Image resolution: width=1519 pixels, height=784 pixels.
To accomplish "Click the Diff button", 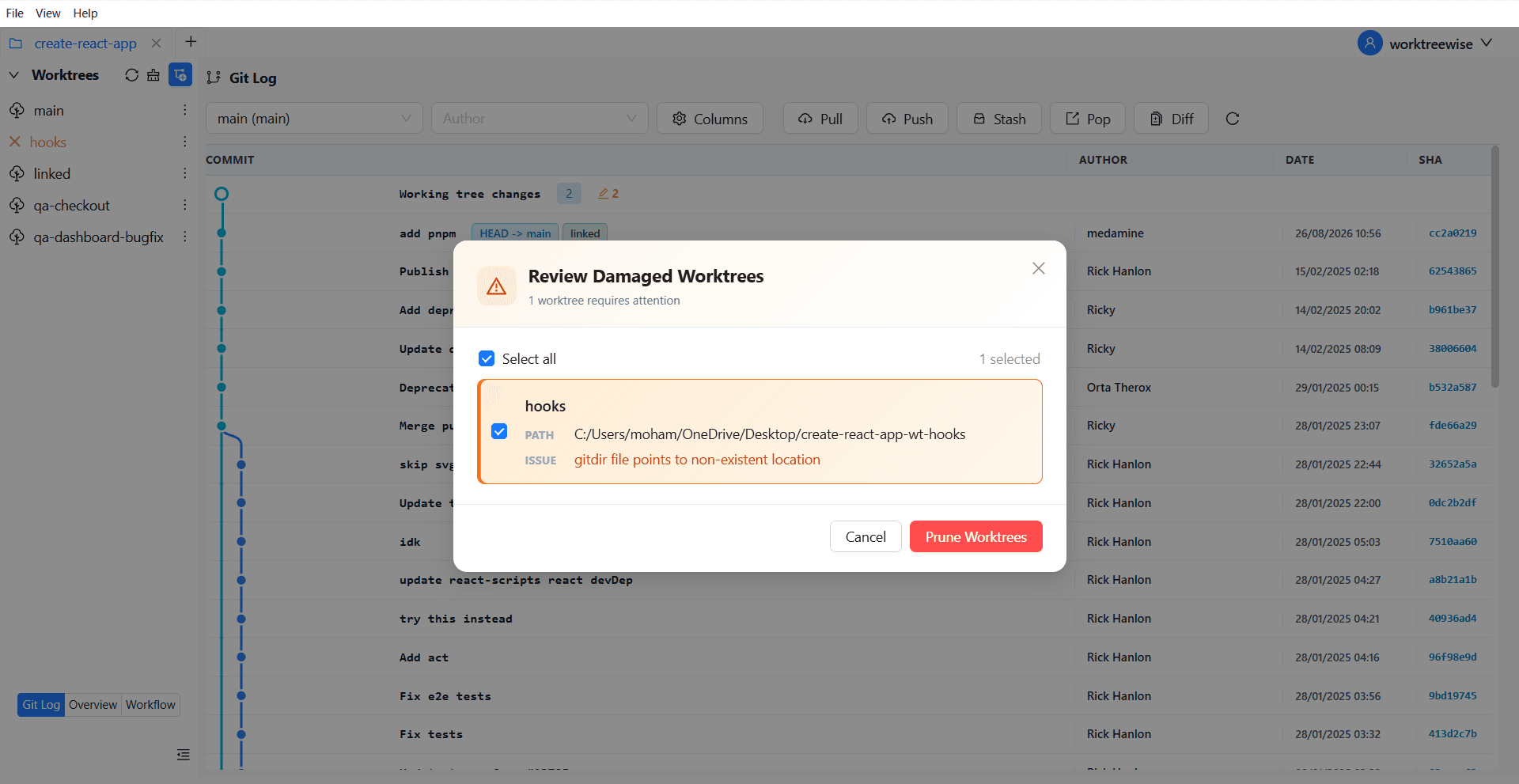I will tap(1171, 119).
